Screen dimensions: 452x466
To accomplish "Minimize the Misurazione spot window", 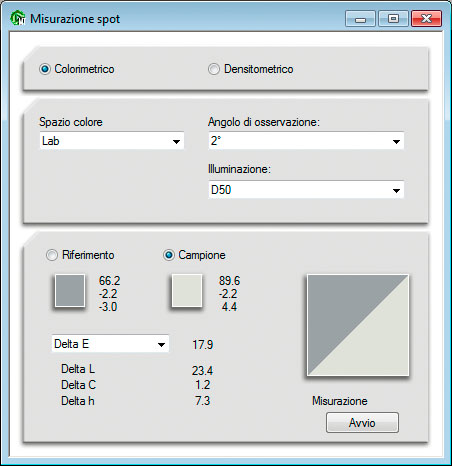I will (x=360, y=19).
